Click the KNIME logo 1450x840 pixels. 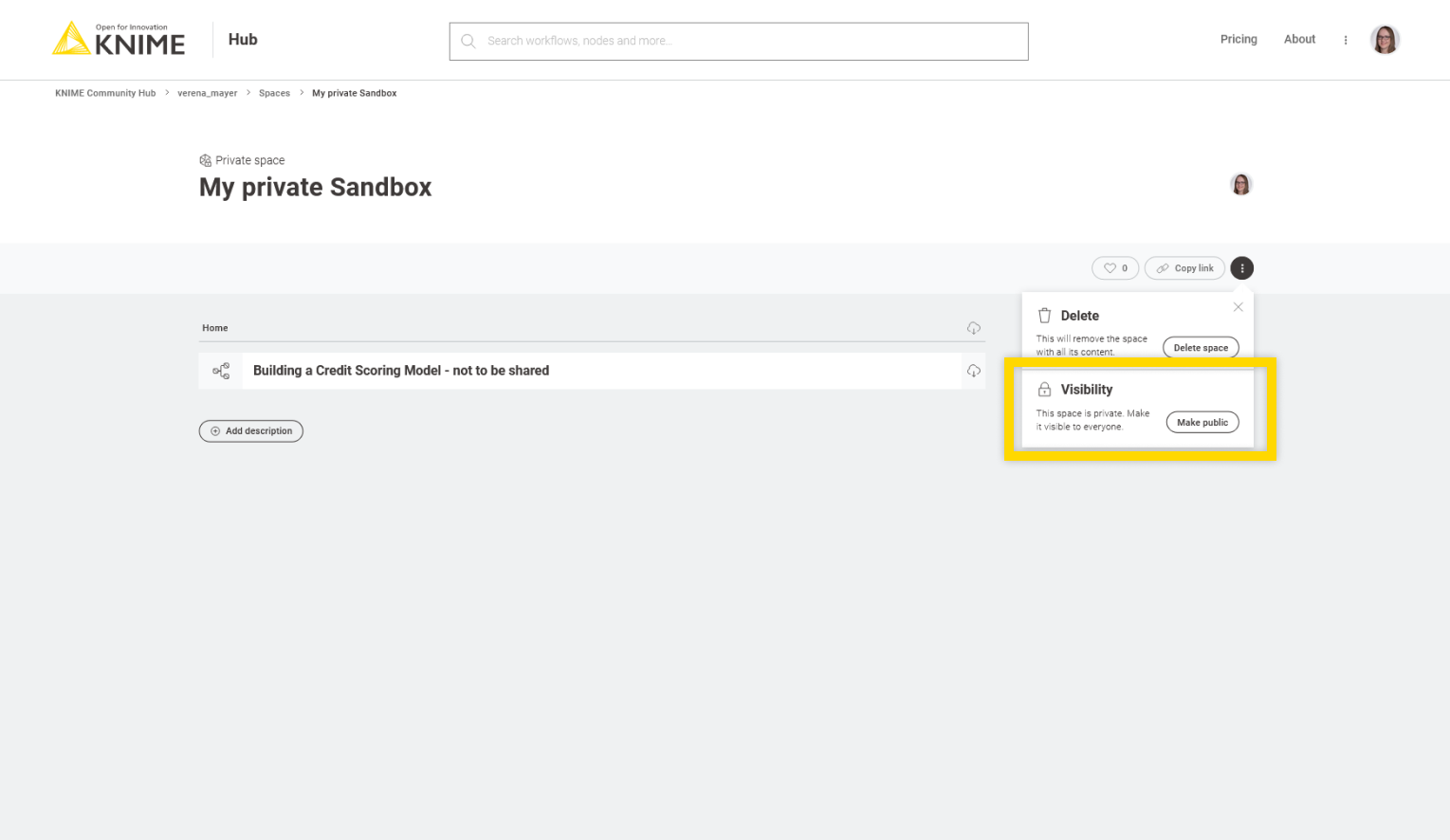(x=119, y=40)
